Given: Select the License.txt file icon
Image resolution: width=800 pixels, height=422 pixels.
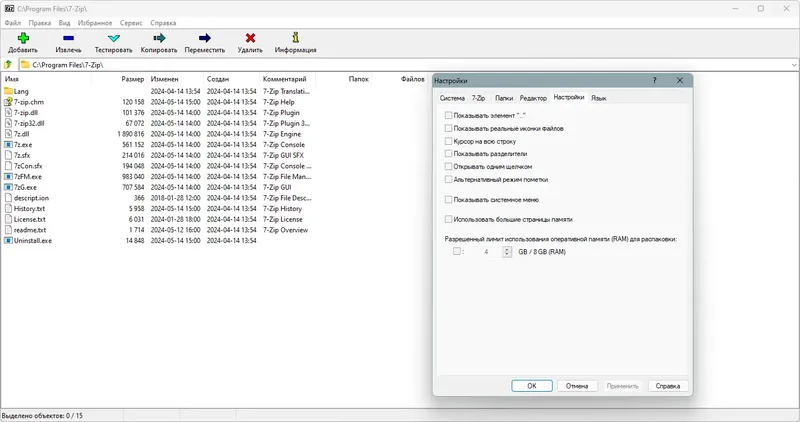Looking at the screenshot, I should click(8, 219).
